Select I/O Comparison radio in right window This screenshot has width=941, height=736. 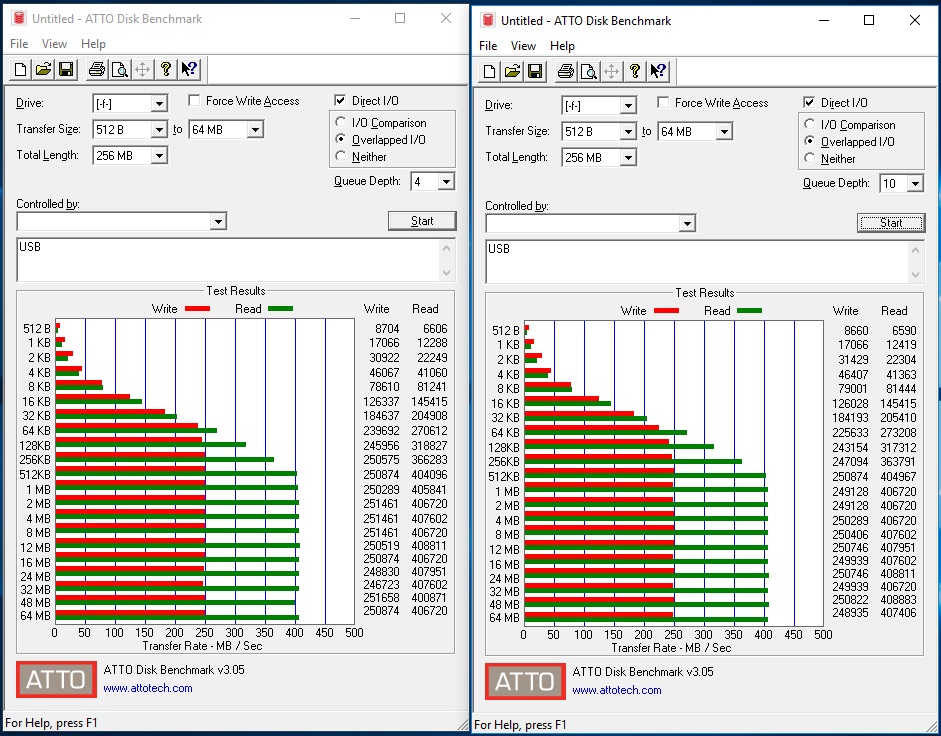tap(810, 124)
